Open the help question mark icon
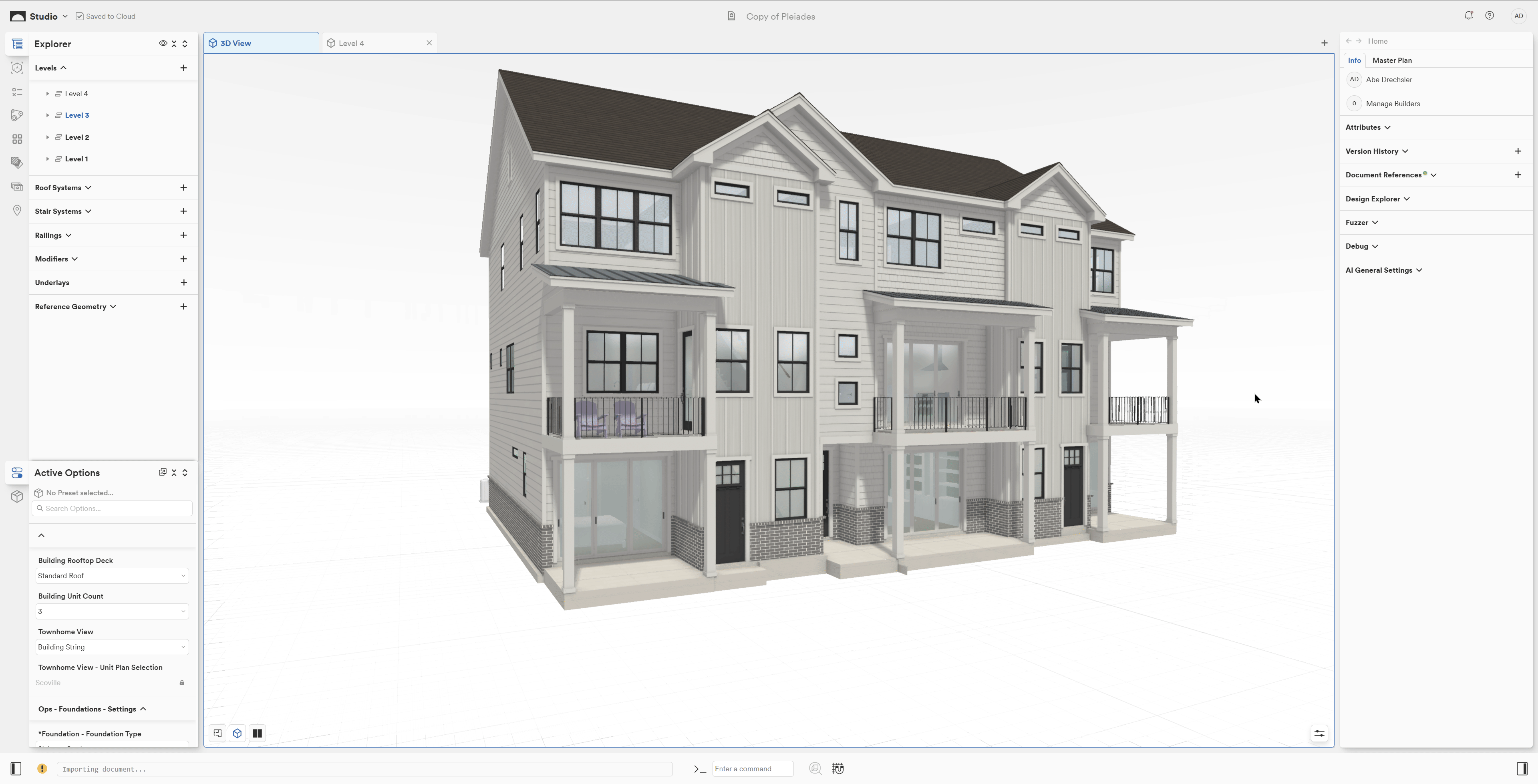This screenshot has width=1538, height=784. (x=1489, y=16)
